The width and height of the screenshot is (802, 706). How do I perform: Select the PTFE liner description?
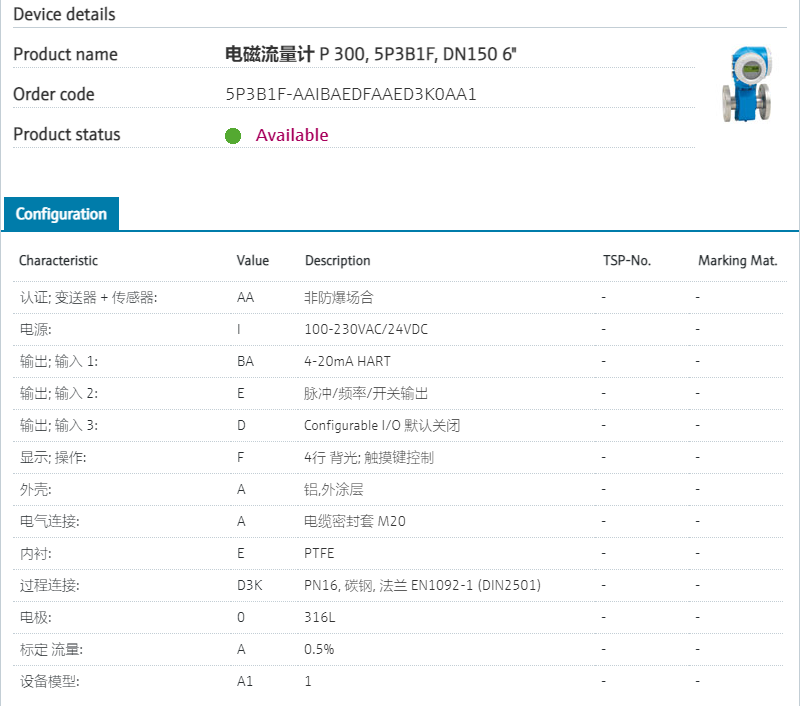coord(319,554)
